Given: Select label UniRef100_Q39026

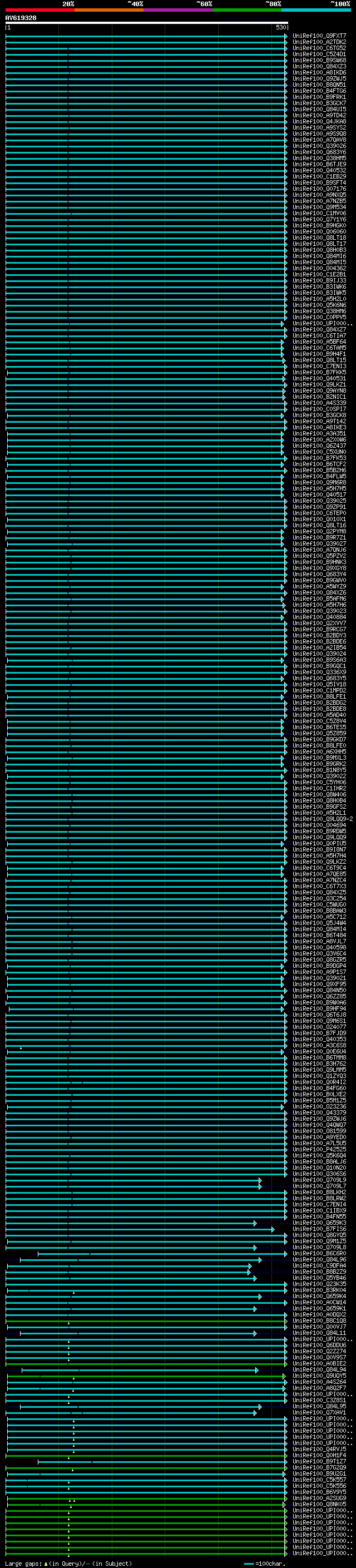Looking at the screenshot, I should pyautogui.click(x=319, y=146).
